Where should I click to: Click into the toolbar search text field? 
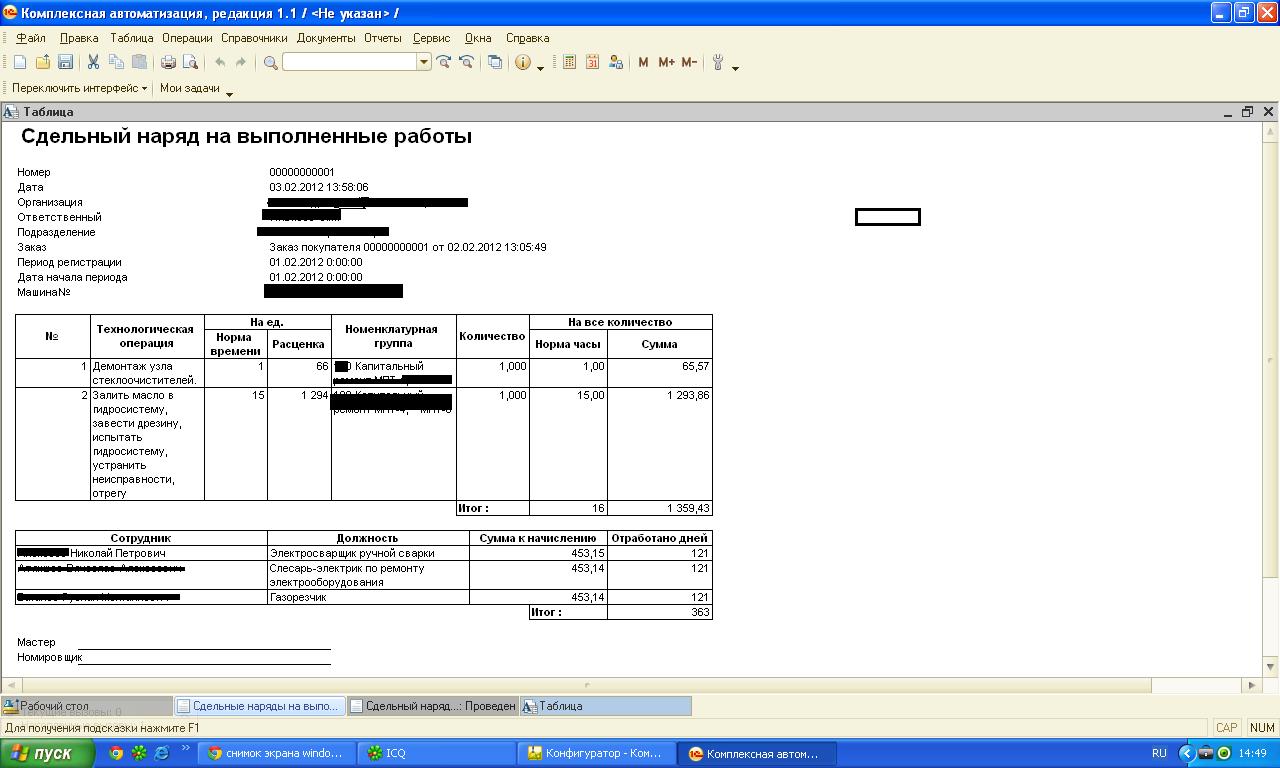tap(349, 62)
